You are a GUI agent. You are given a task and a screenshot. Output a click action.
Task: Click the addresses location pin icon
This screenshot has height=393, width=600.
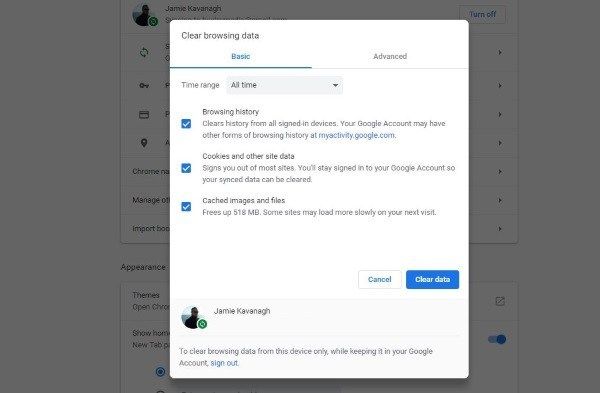(144, 143)
